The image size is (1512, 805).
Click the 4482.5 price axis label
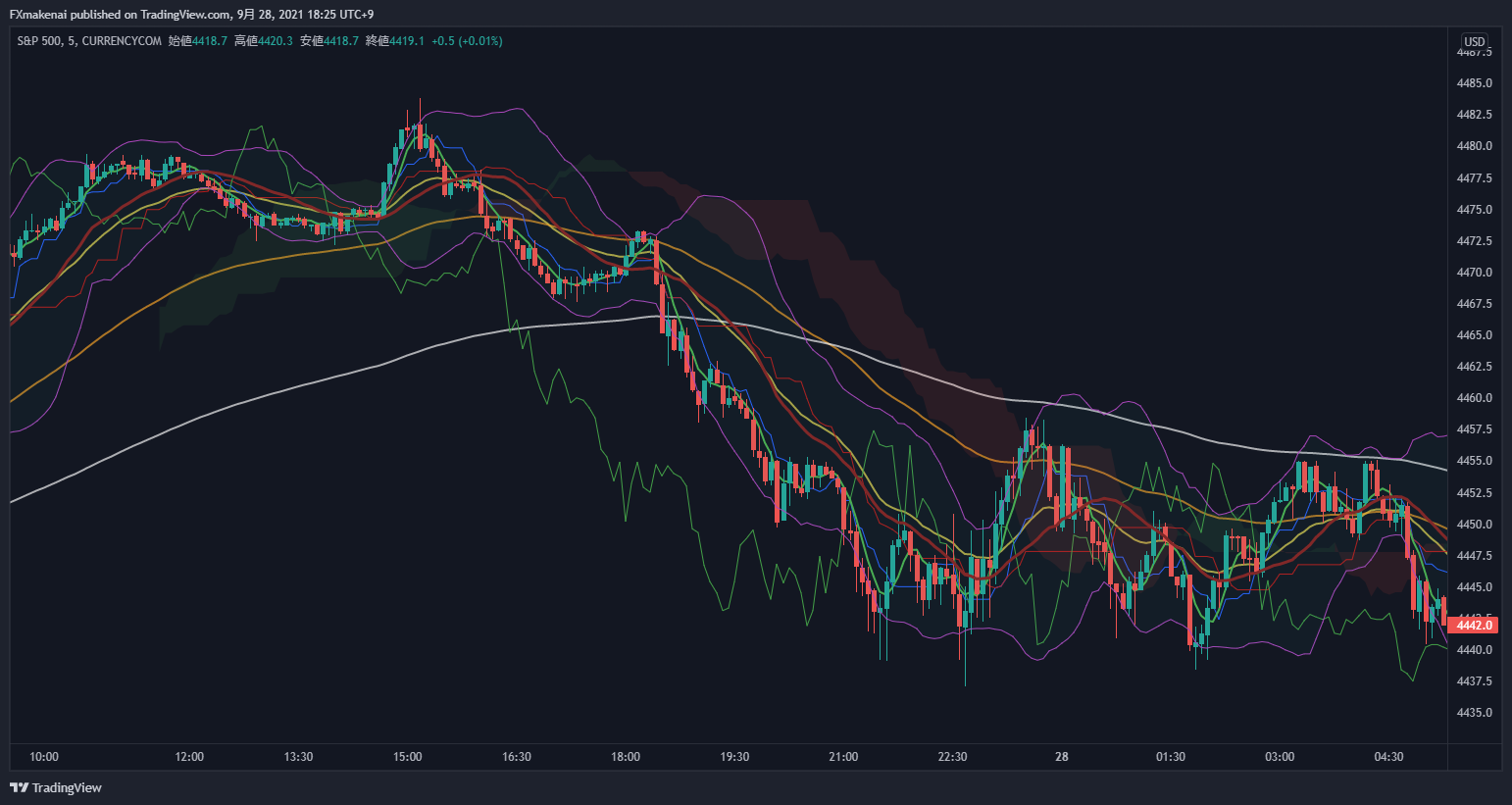pyautogui.click(x=1474, y=115)
